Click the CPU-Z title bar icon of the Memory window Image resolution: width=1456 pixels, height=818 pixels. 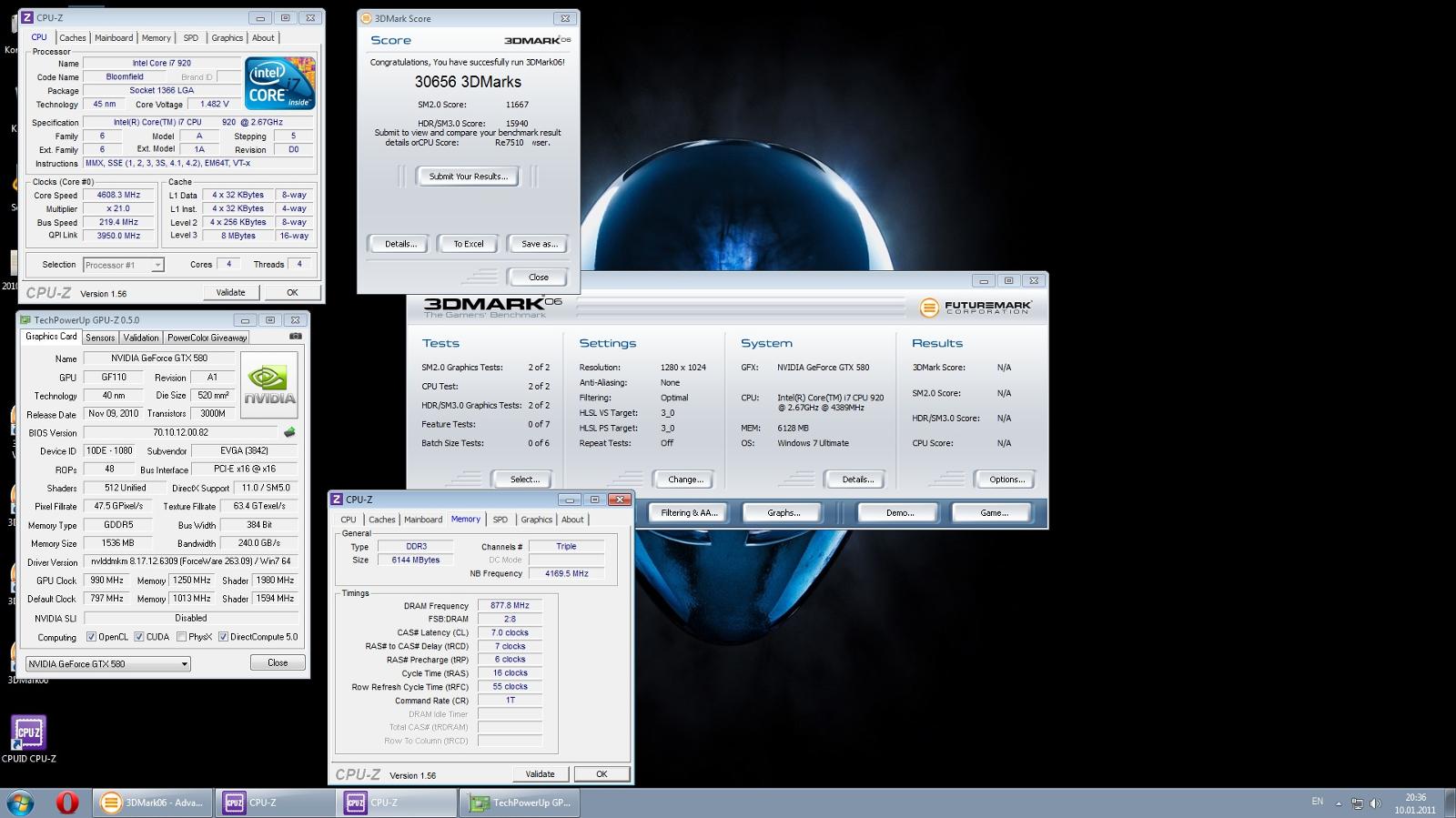(x=337, y=500)
